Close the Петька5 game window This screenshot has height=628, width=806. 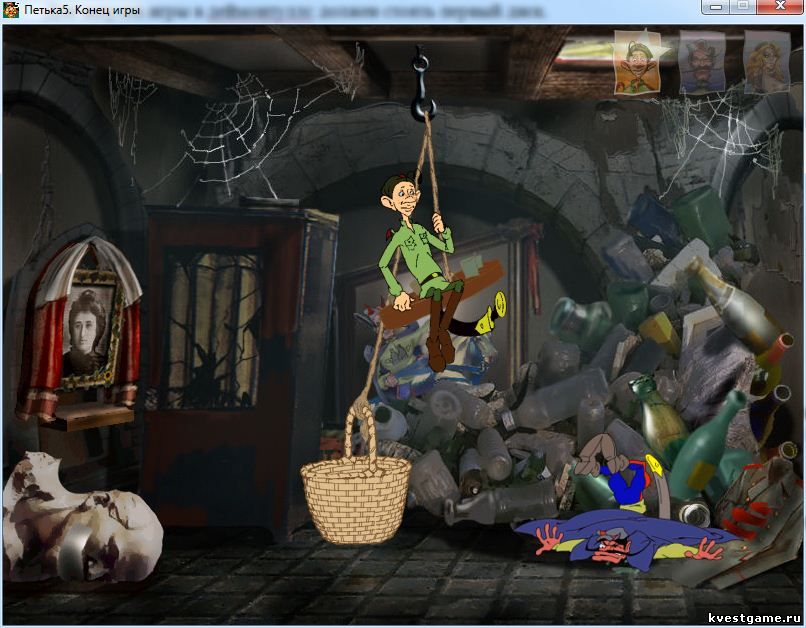pos(780,7)
